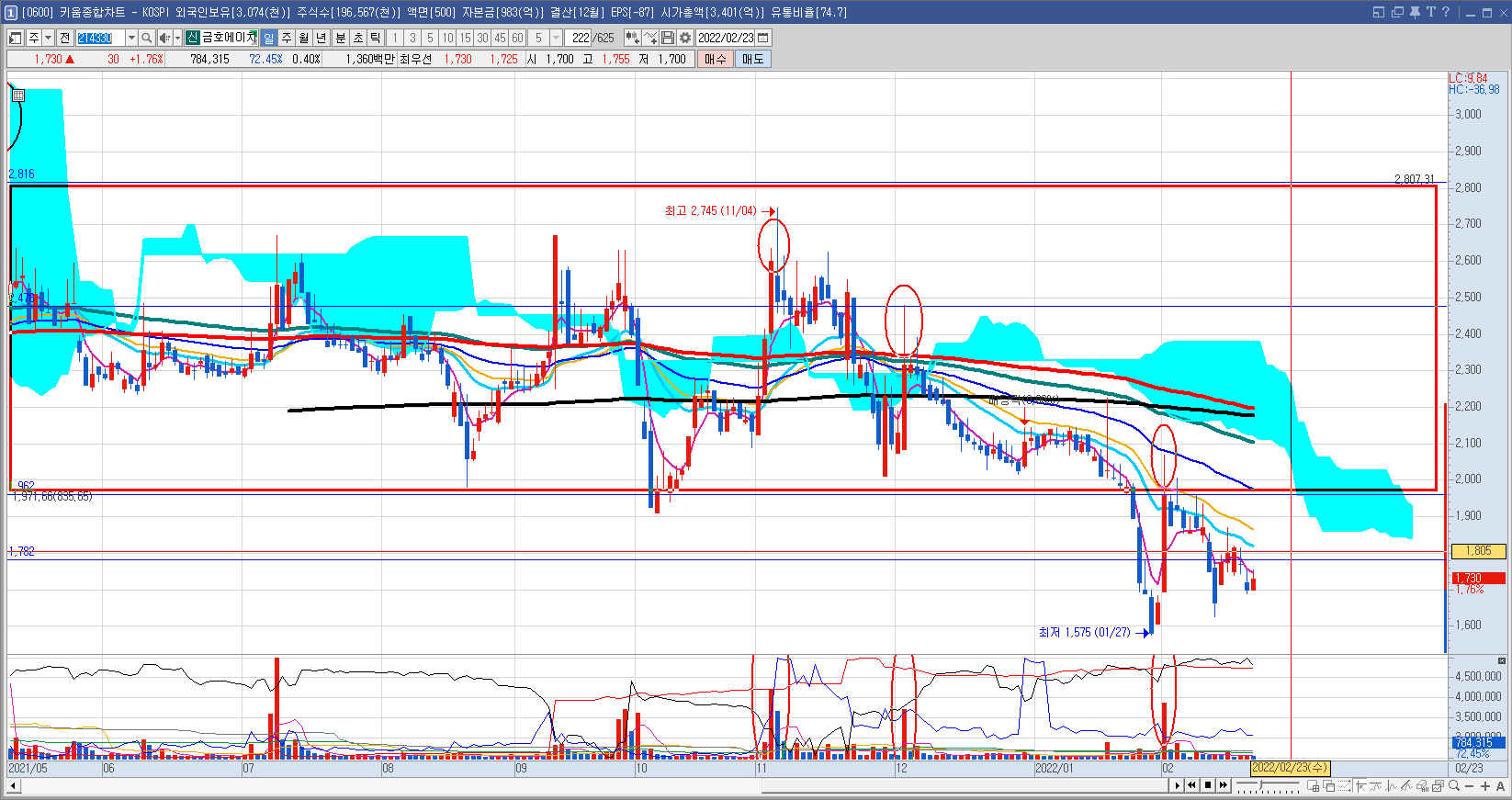Click the grid window icon at bottom
Image resolution: width=1512 pixels, height=800 pixels.
1313,785
